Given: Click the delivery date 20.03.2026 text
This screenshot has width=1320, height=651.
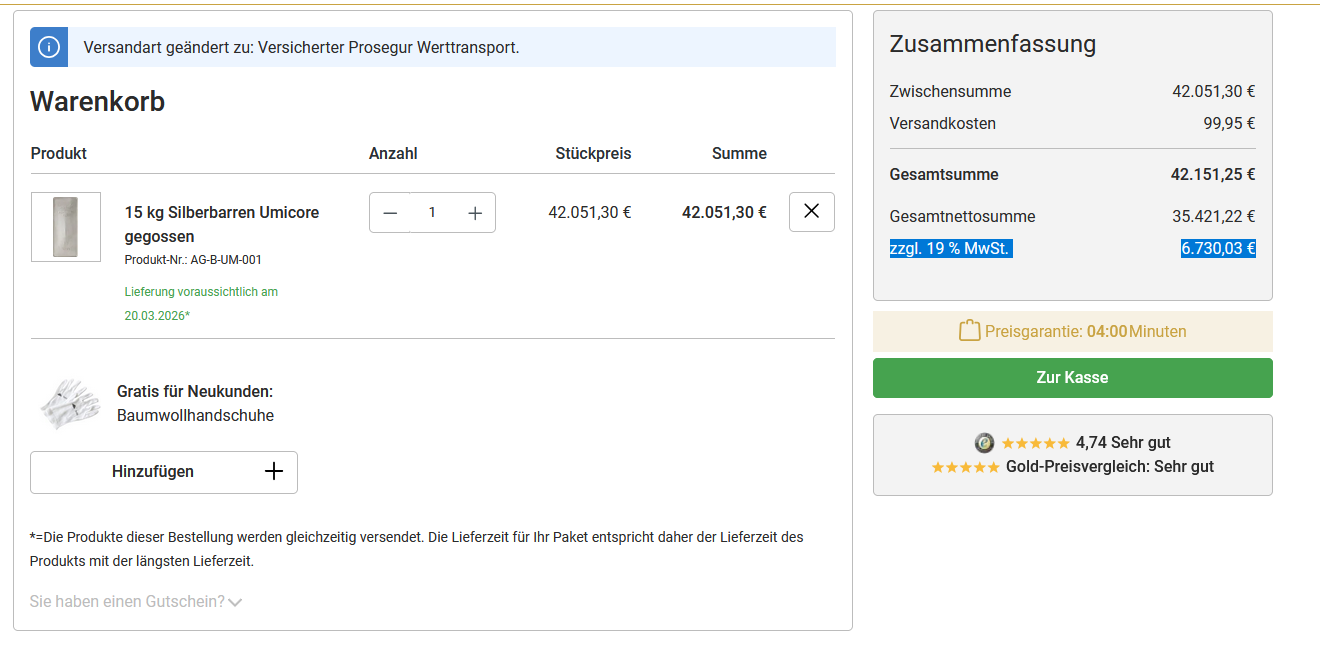Looking at the screenshot, I should 157,316.
